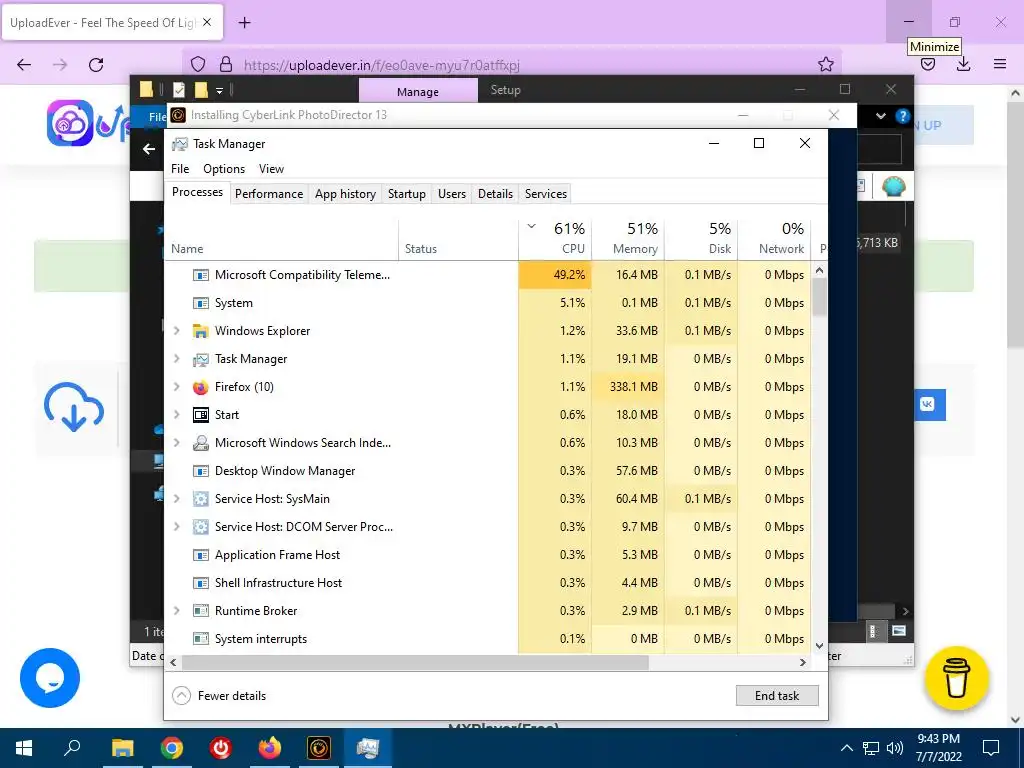Sort processes by Network column header
The height and width of the screenshot is (768, 1024).
pos(775,239)
